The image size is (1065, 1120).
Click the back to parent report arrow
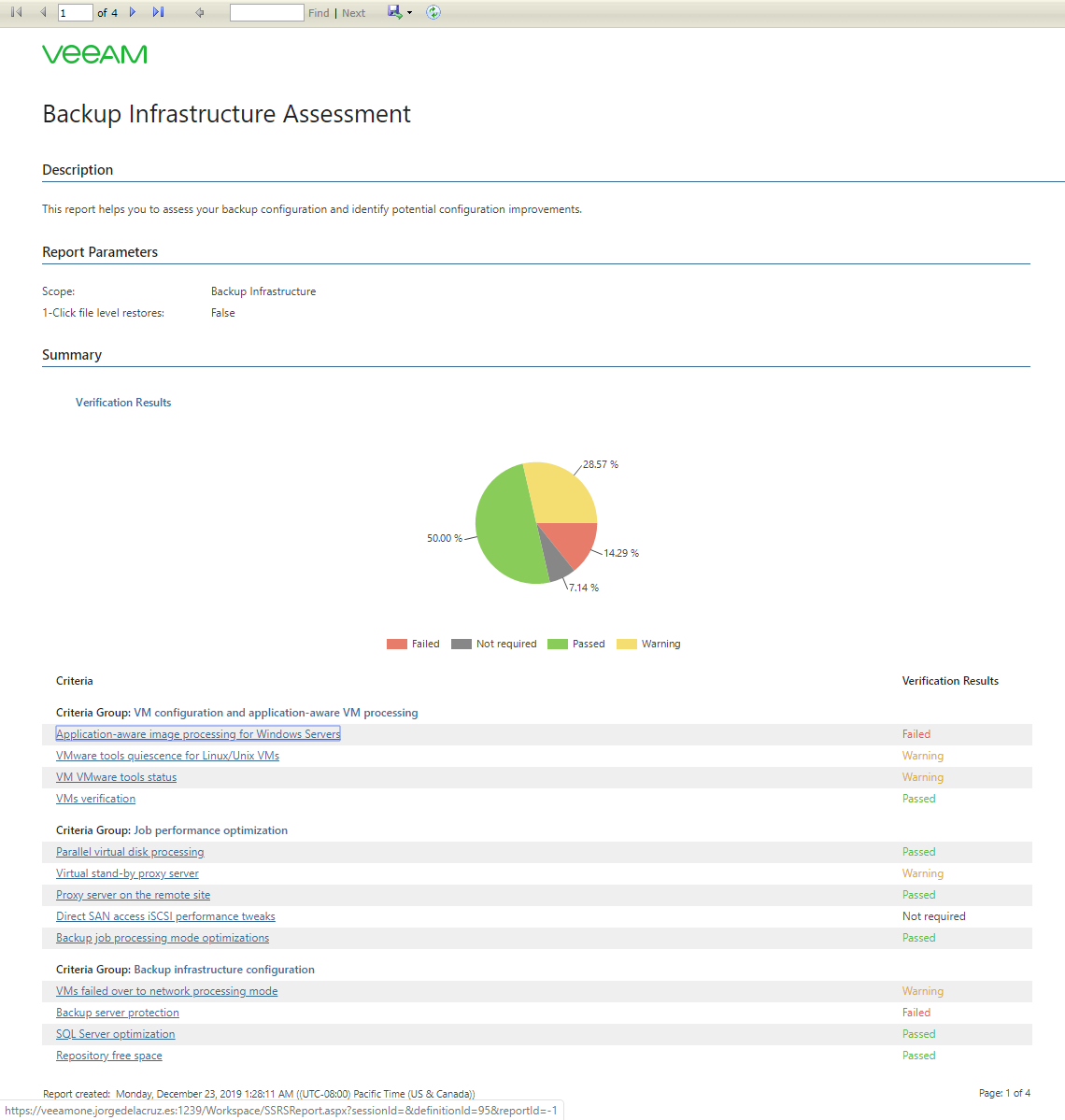tap(199, 12)
